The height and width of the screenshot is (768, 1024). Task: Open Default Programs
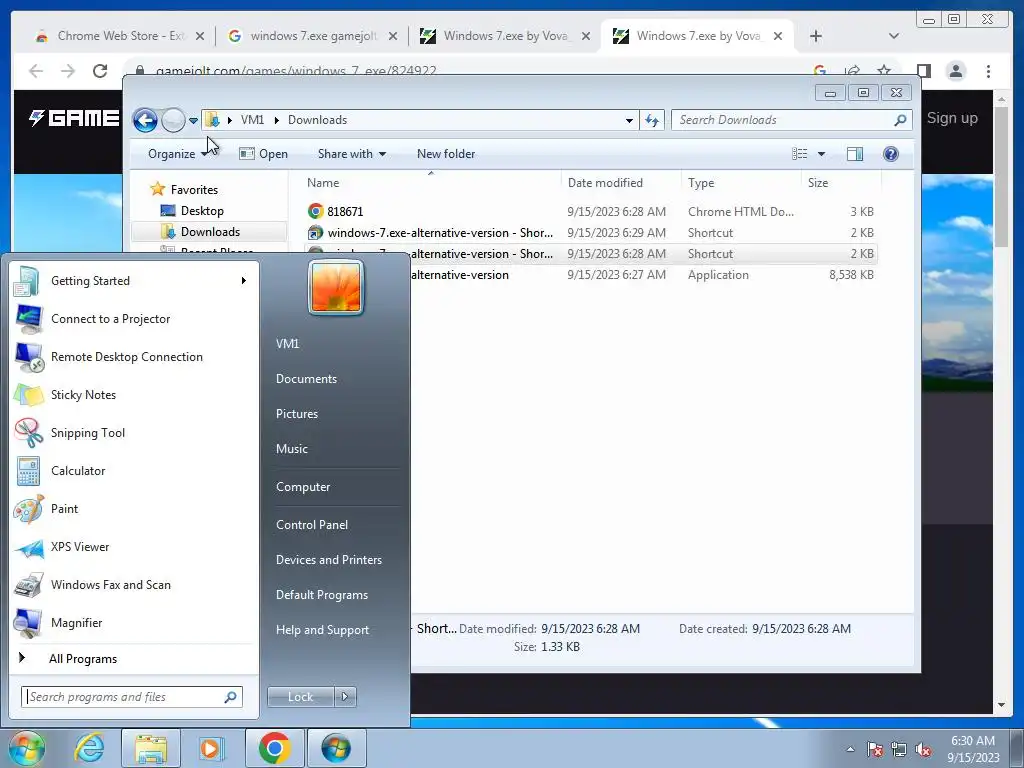(322, 595)
